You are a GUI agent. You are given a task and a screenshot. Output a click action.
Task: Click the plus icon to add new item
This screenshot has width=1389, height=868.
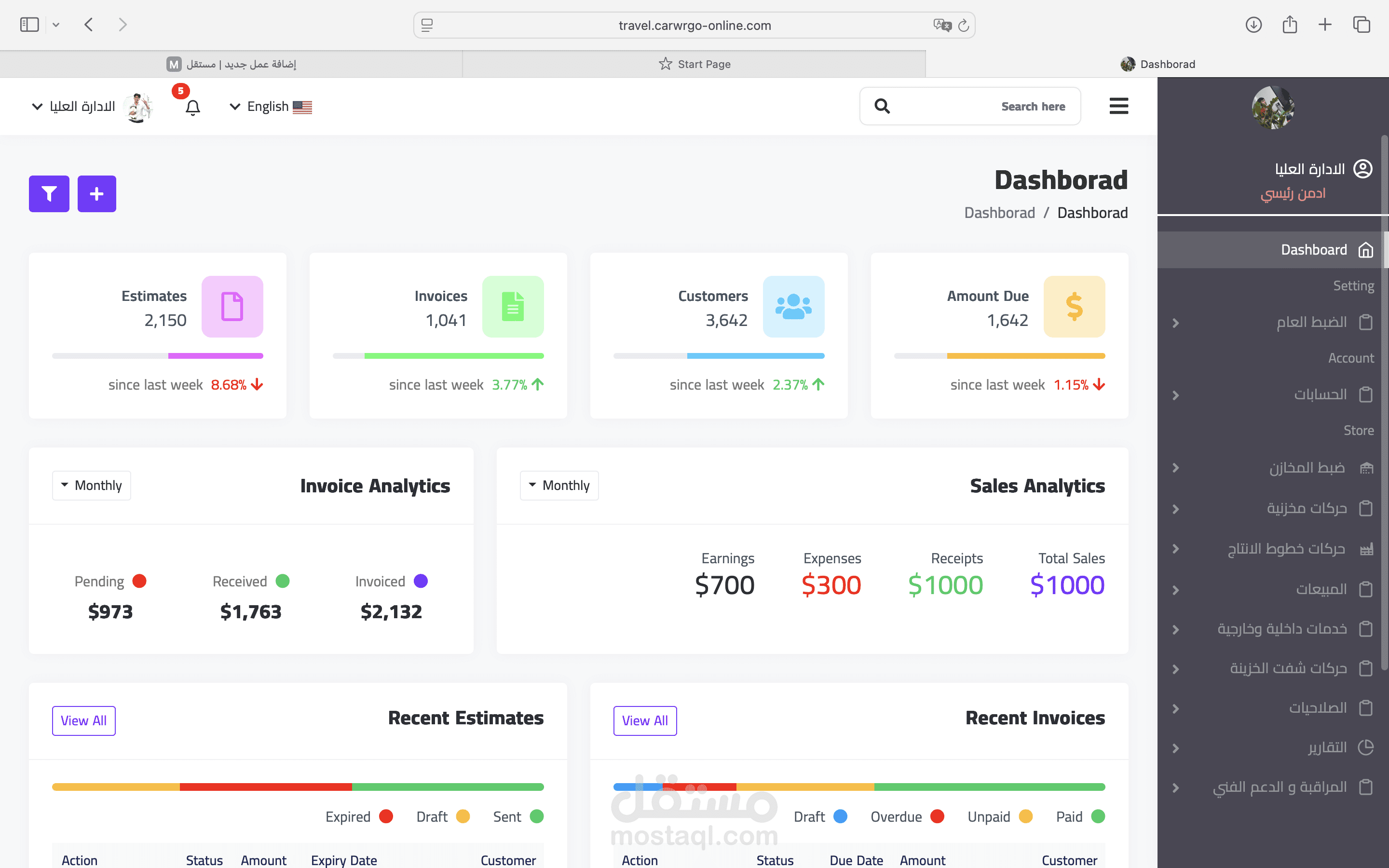click(96, 193)
